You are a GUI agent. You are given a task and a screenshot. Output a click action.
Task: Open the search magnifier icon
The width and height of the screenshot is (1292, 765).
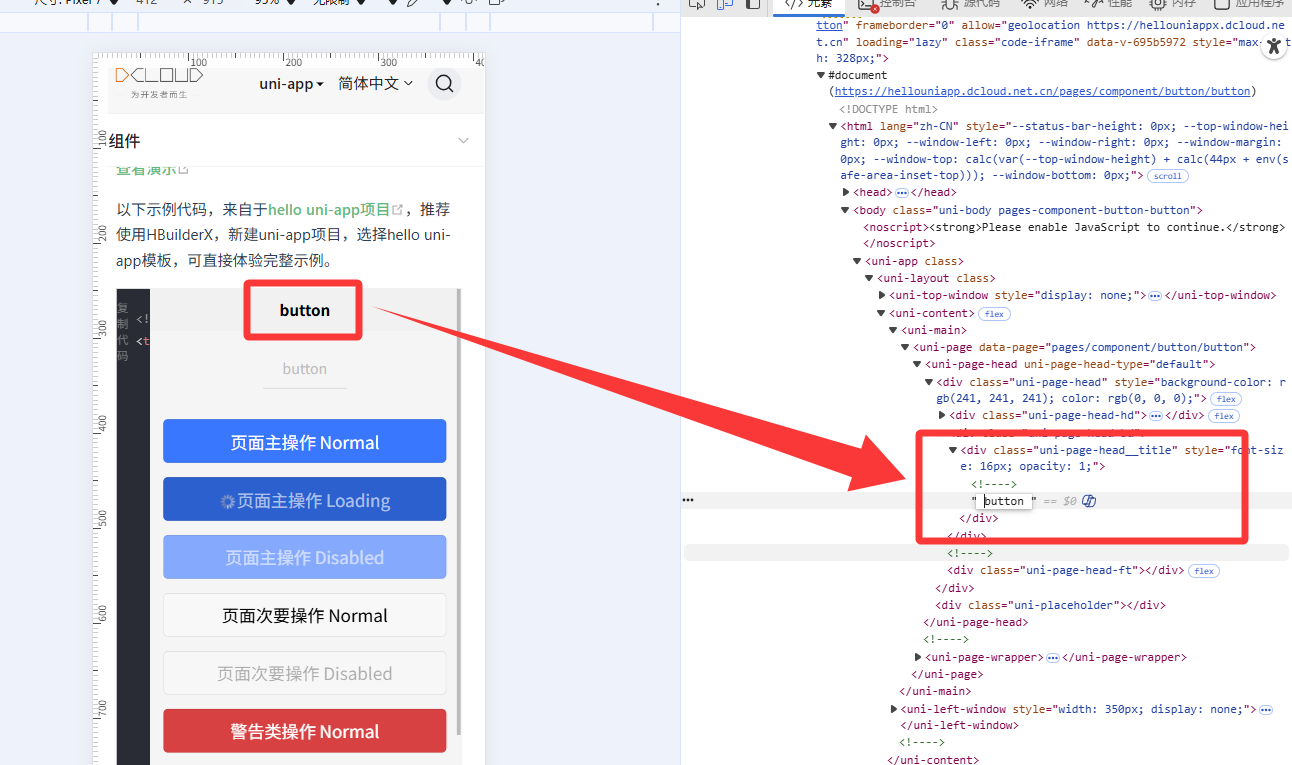click(x=444, y=84)
